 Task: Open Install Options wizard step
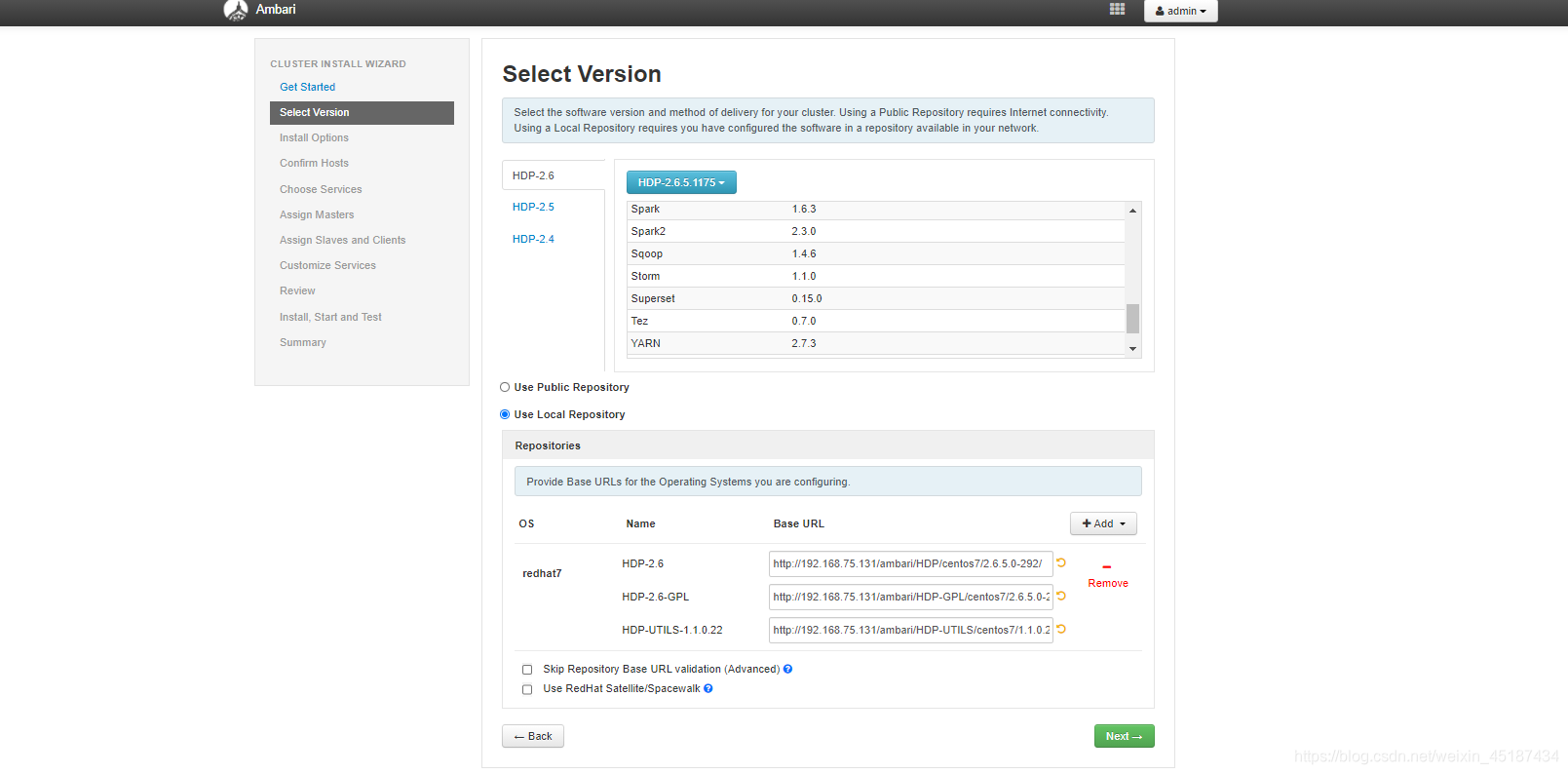click(x=314, y=137)
